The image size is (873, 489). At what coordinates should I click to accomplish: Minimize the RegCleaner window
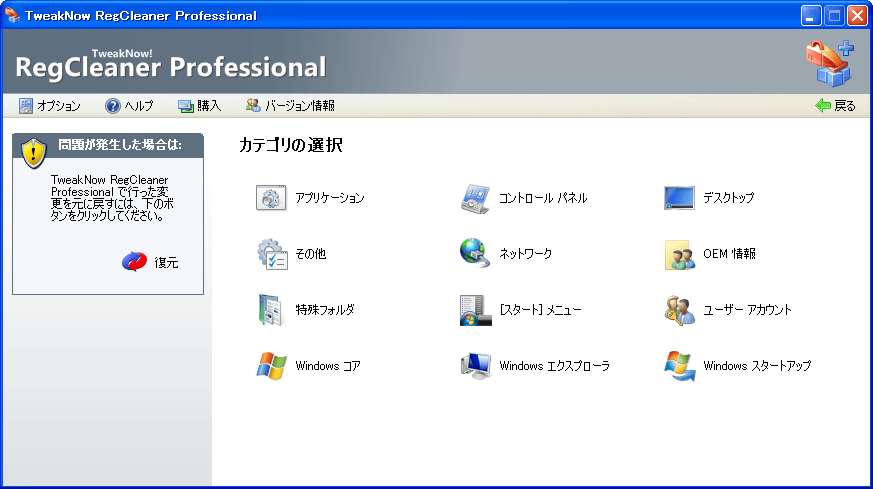811,16
